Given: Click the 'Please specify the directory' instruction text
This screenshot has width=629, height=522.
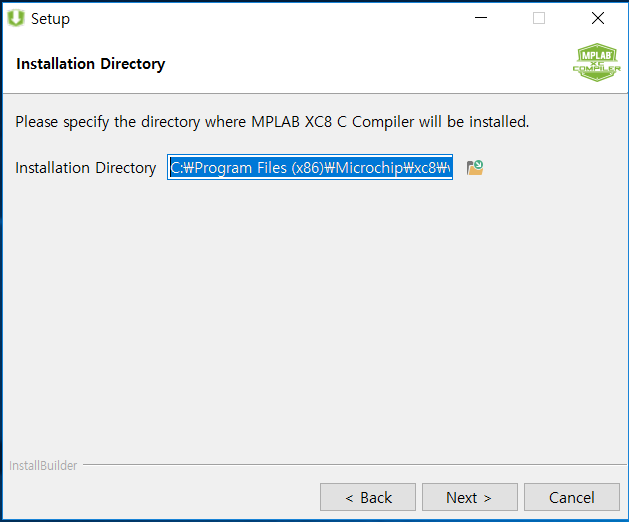Looking at the screenshot, I should point(272,122).
